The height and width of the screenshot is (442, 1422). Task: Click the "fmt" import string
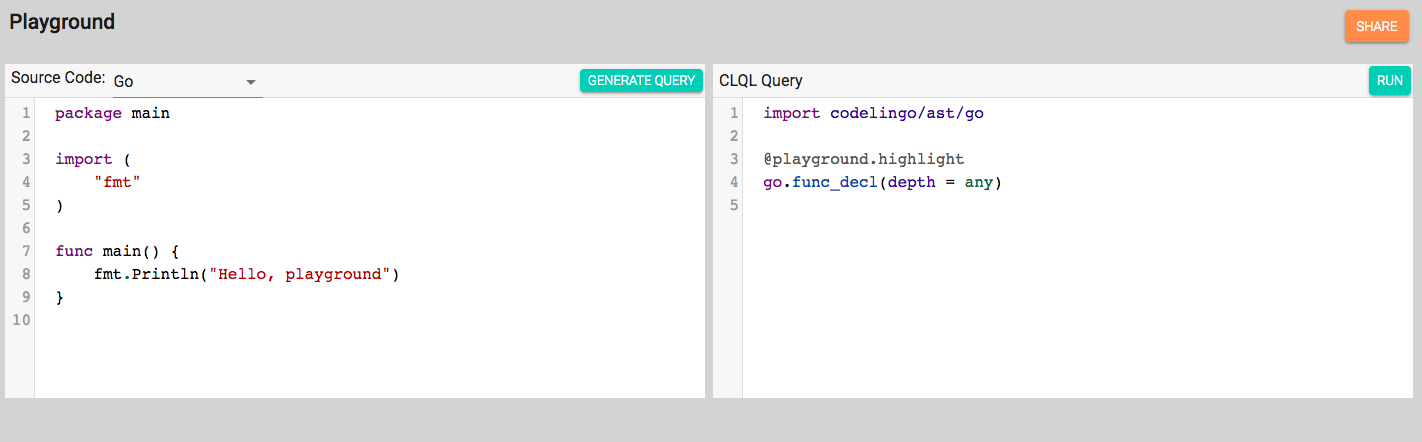click(x=117, y=183)
